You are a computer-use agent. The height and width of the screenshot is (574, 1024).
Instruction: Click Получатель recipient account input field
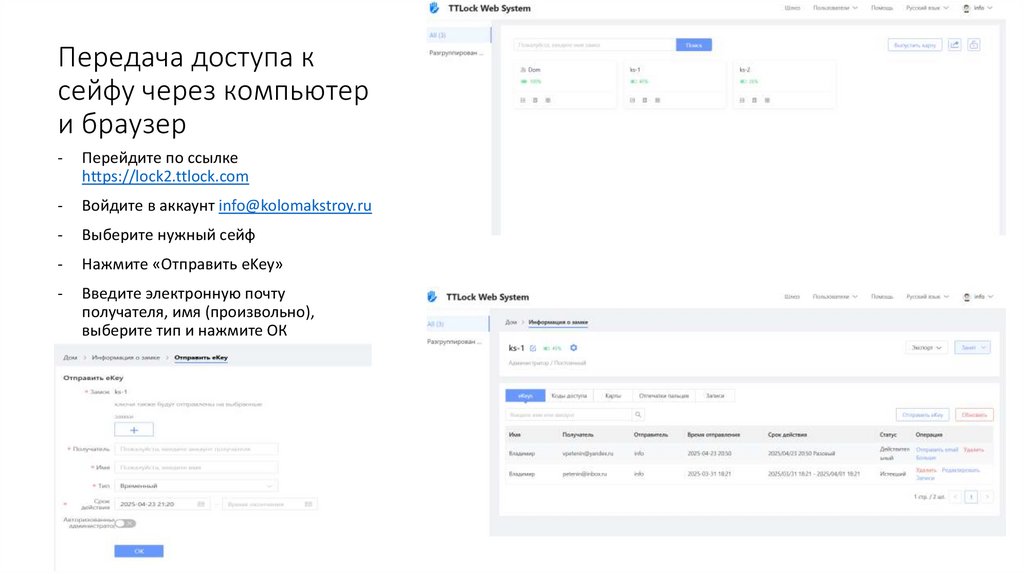pos(196,449)
